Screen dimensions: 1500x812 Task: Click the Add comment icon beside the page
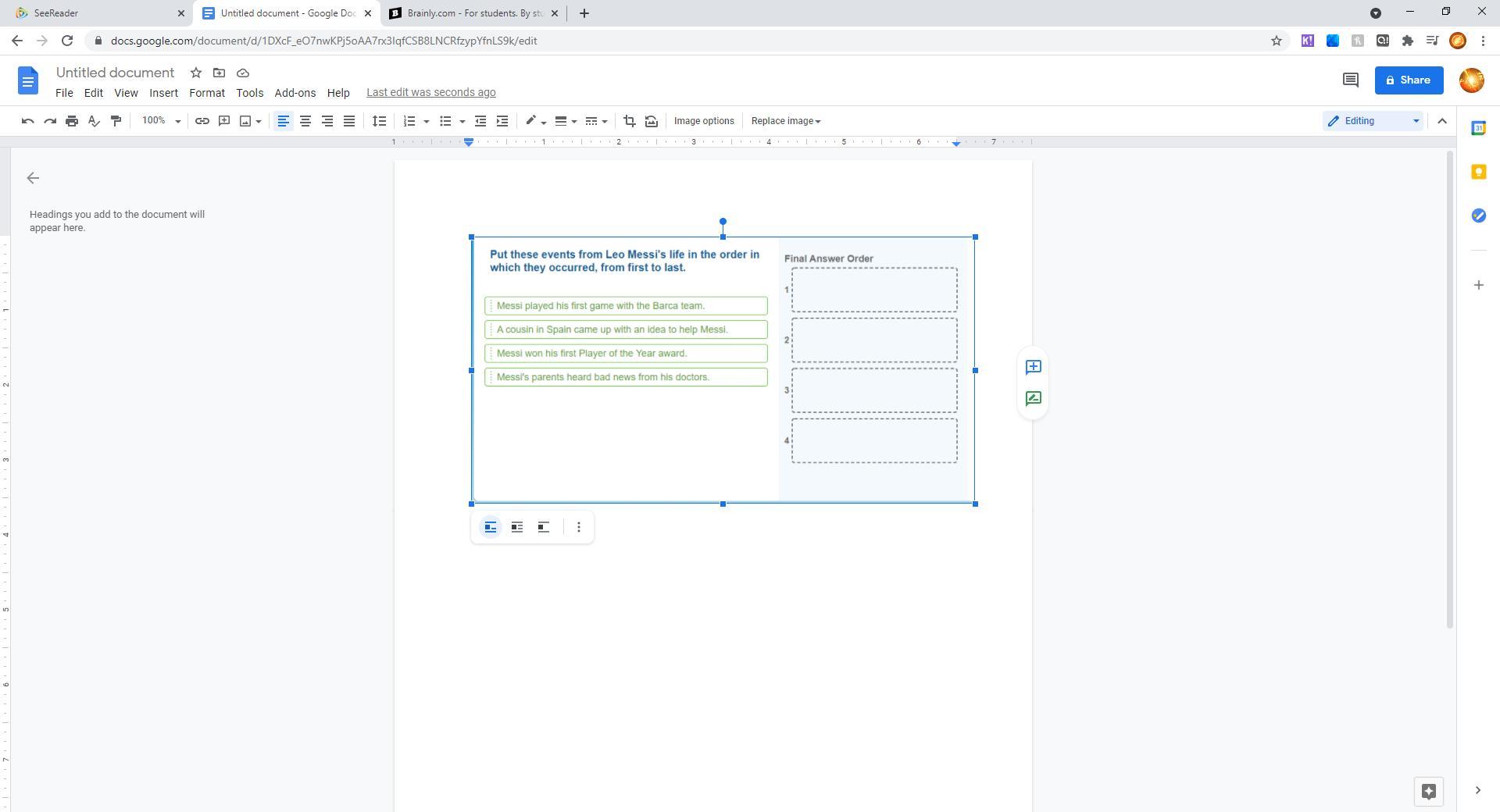click(1033, 367)
